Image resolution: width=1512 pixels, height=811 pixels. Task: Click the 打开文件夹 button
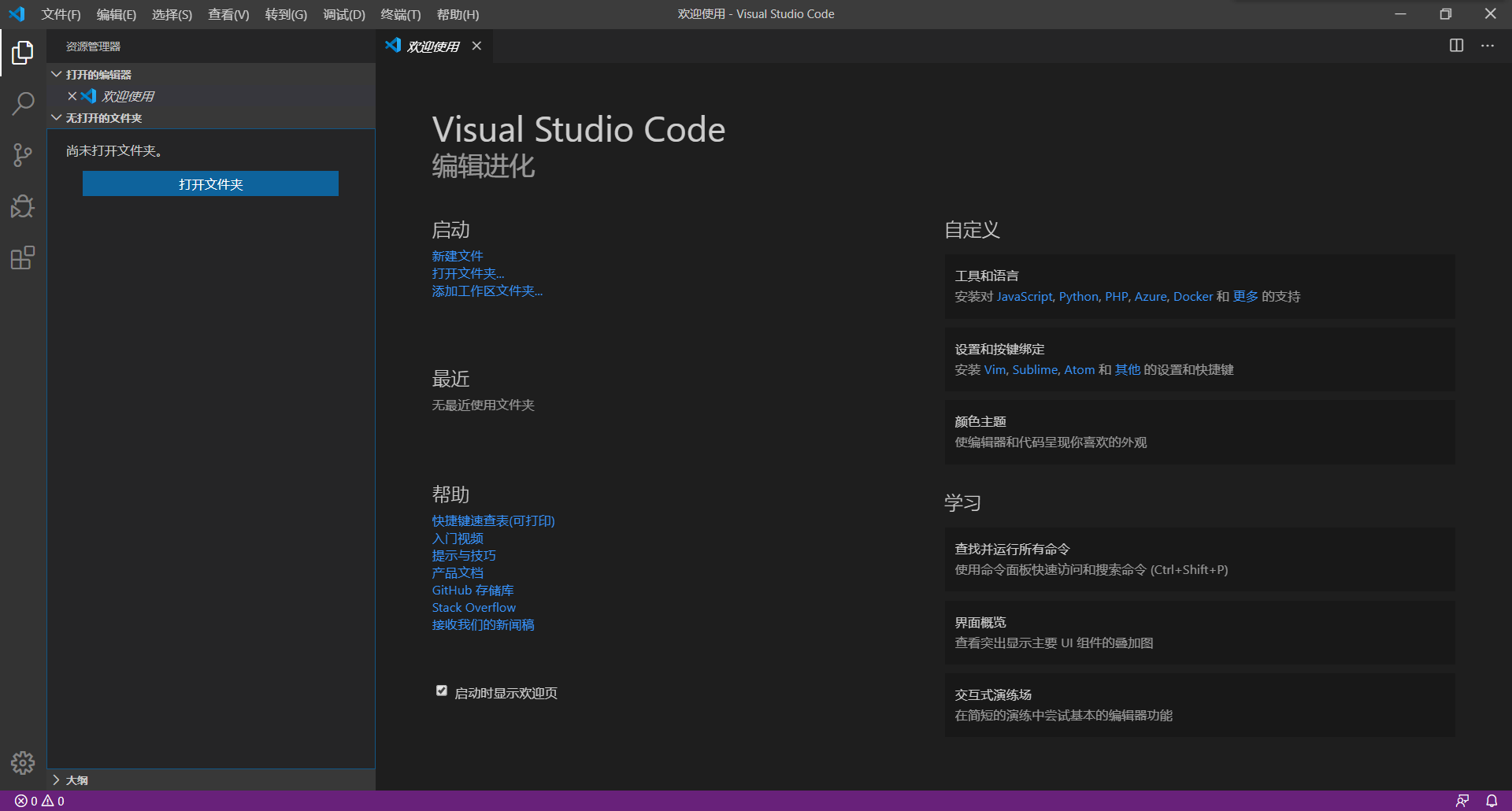pos(209,183)
